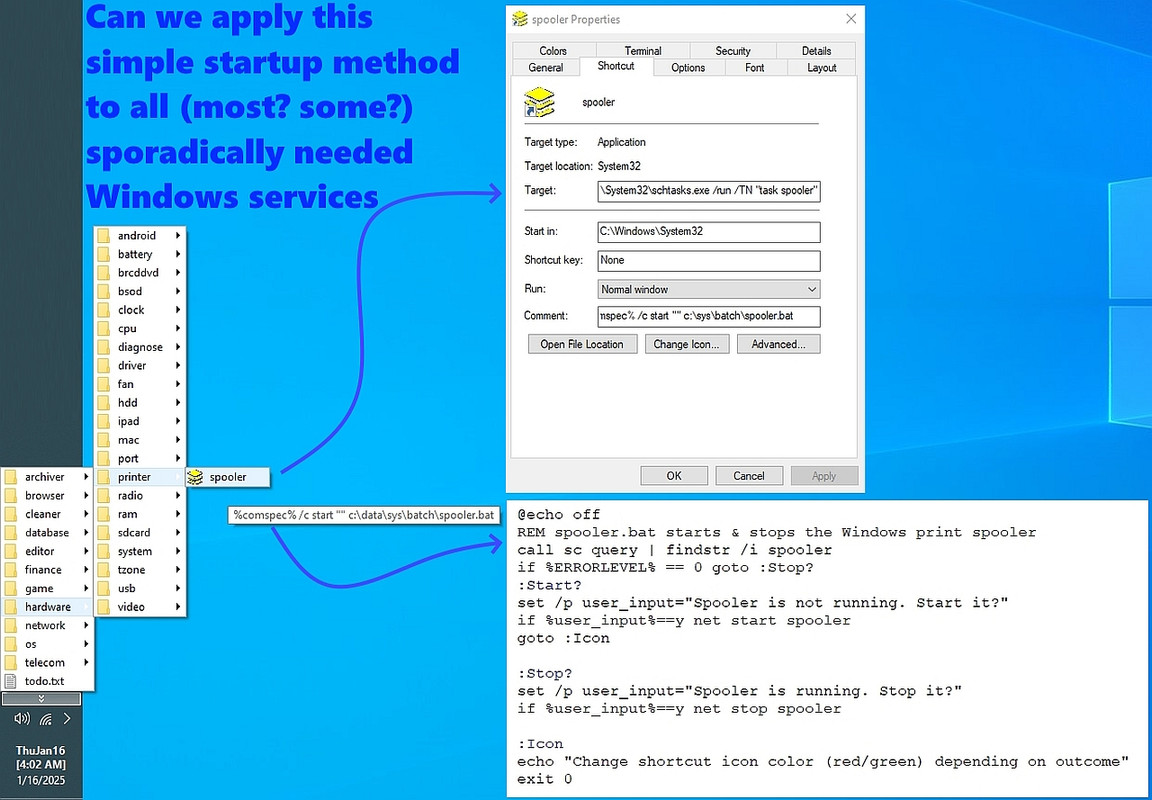Click the bsod folder icon
The image size is (1152, 800).
click(104, 292)
